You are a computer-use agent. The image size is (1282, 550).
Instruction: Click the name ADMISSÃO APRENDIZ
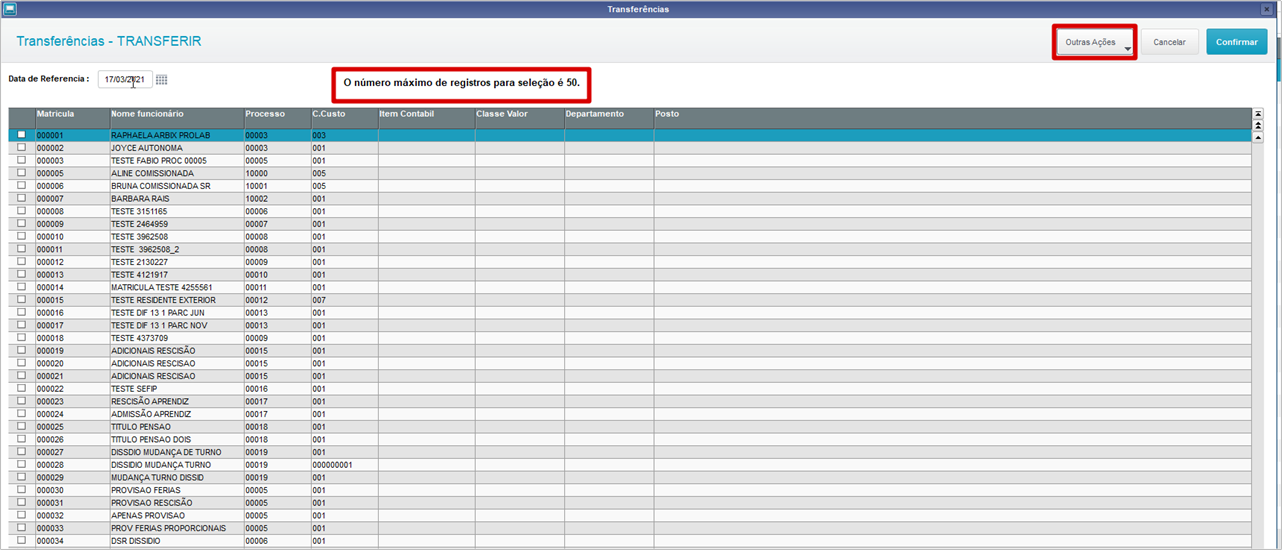(151, 414)
